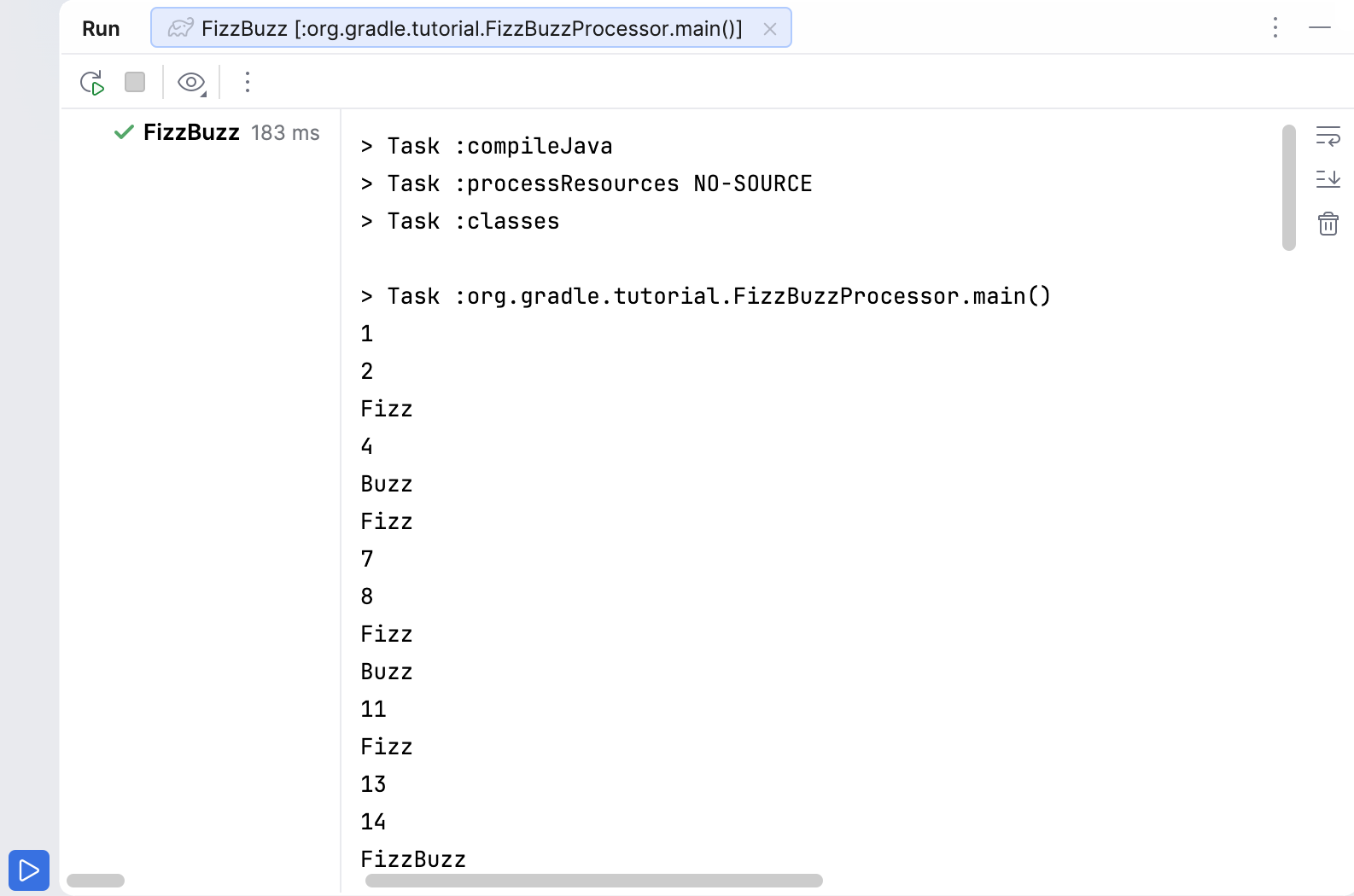Toggle the show-passed eye filter
Screen dimensions: 1354x896
pyautogui.click(x=192, y=83)
